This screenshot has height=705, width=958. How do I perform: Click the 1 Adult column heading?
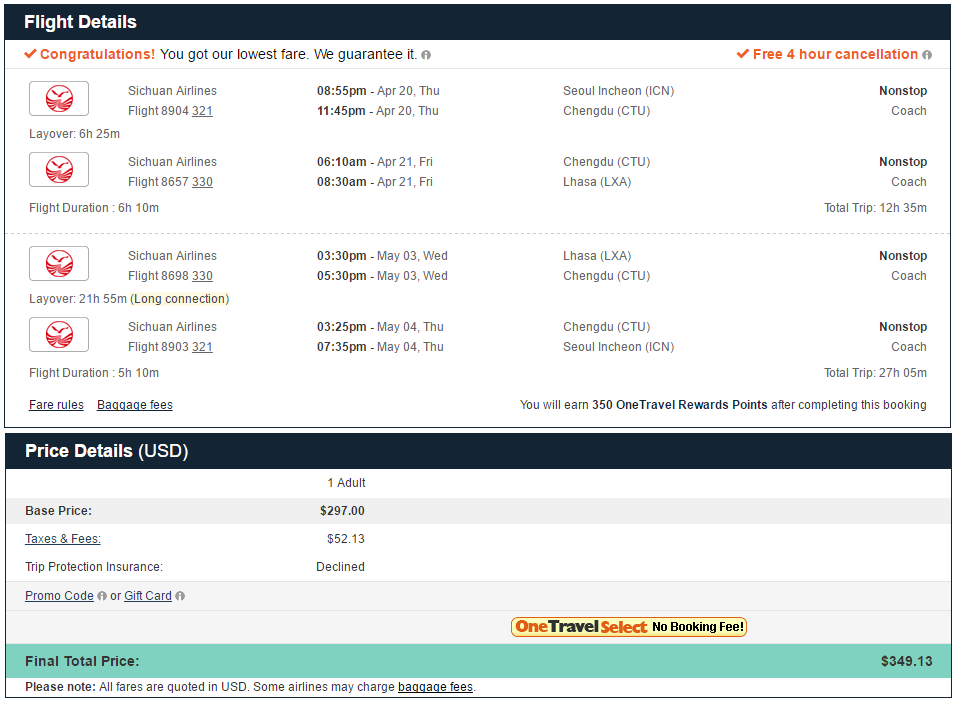(346, 483)
